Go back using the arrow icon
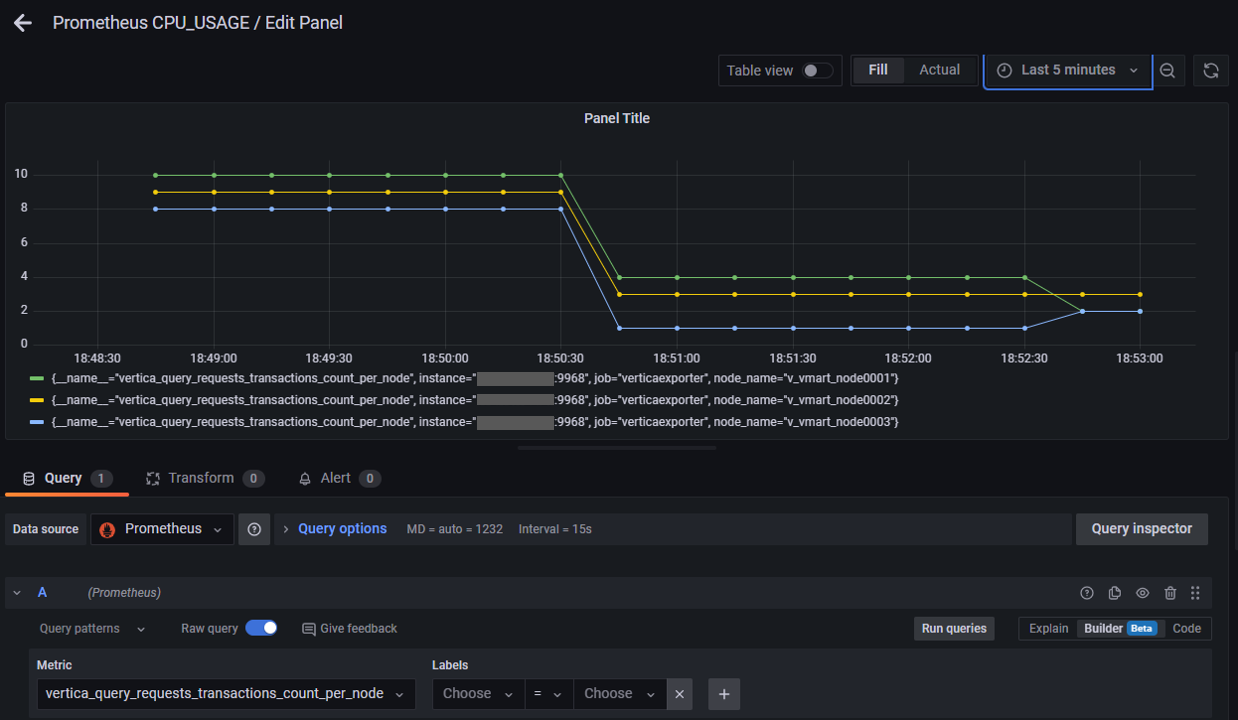 click(23, 22)
